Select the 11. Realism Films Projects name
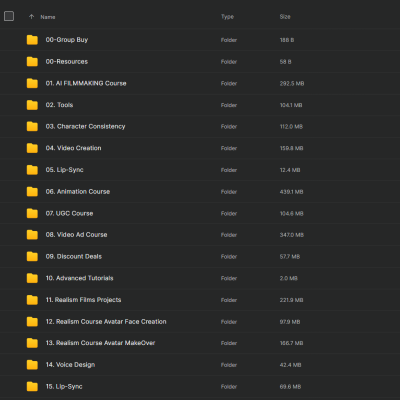The width and height of the screenshot is (400, 400). tap(83, 300)
